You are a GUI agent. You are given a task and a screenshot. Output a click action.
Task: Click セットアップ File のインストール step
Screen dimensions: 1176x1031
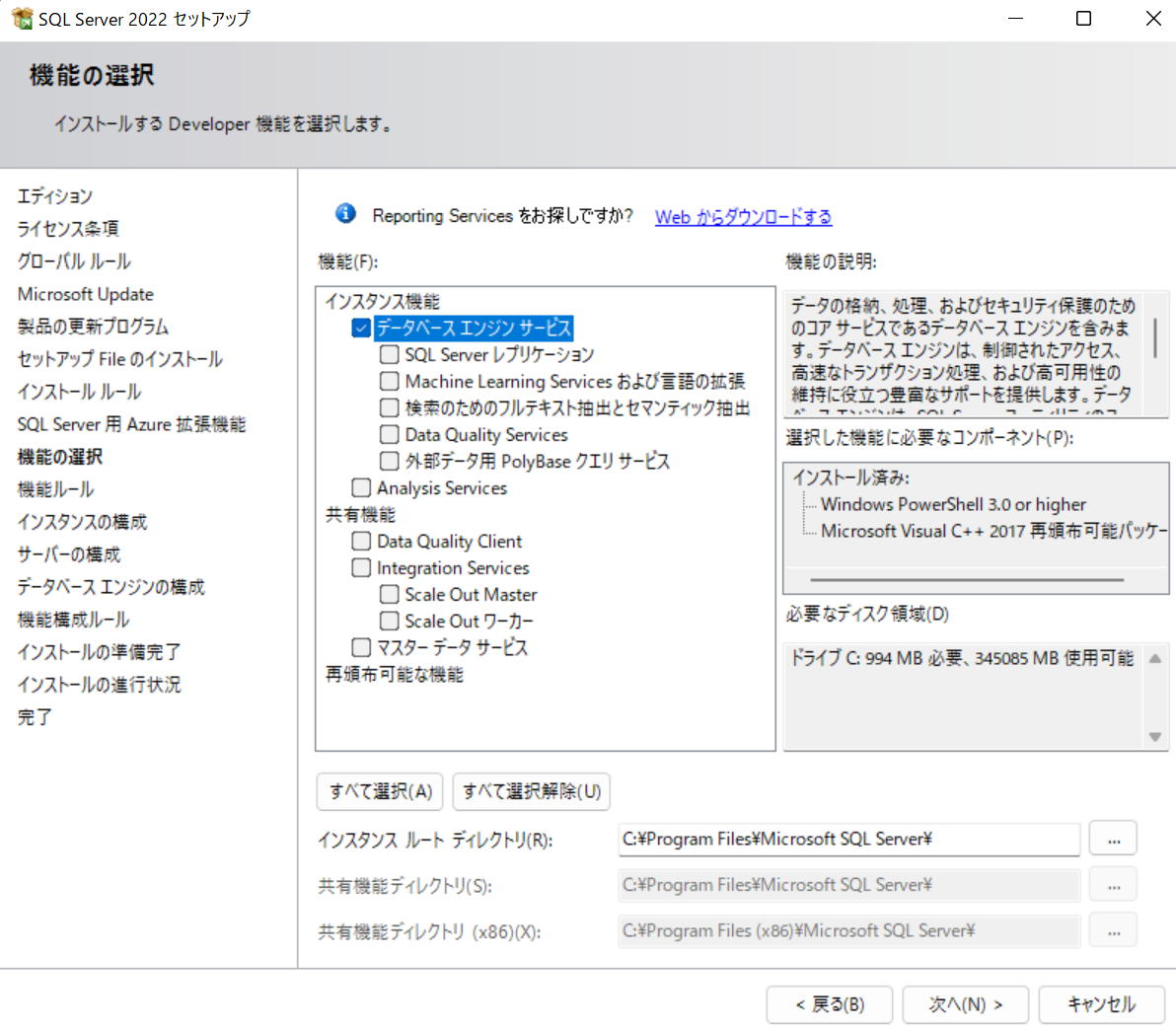[120, 359]
